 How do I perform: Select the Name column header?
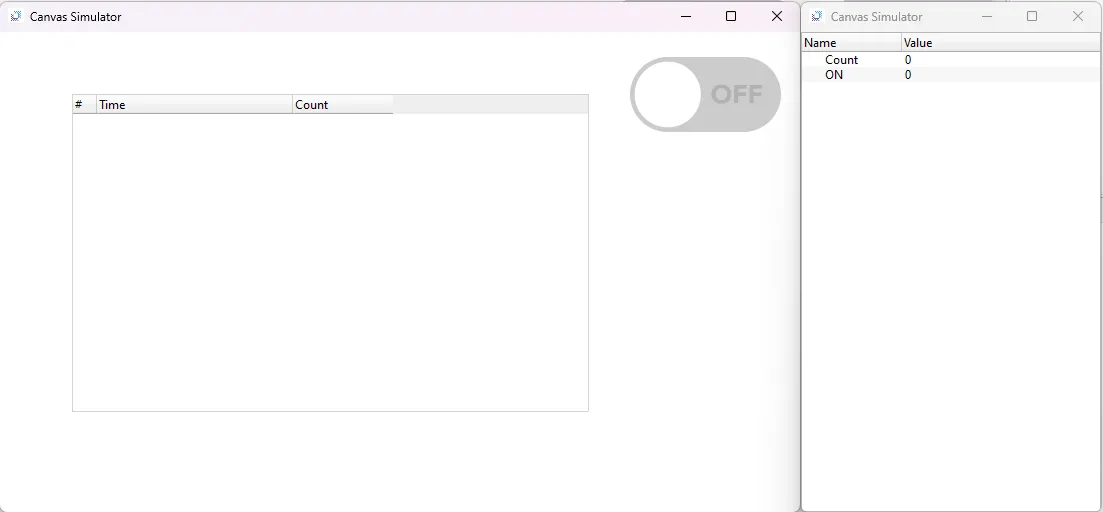851,43
